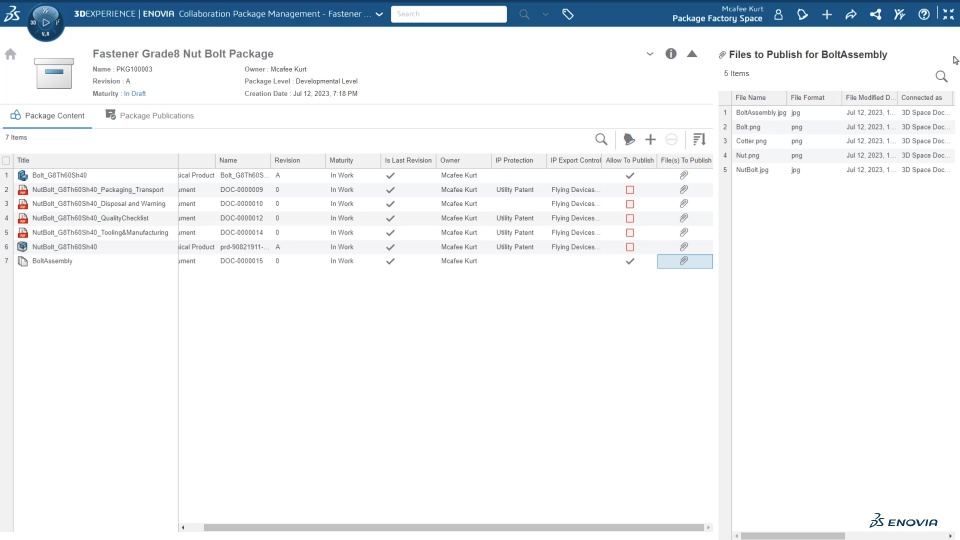Expand the app title dropdown arrow
960x540 pixels.
point(380,14)
